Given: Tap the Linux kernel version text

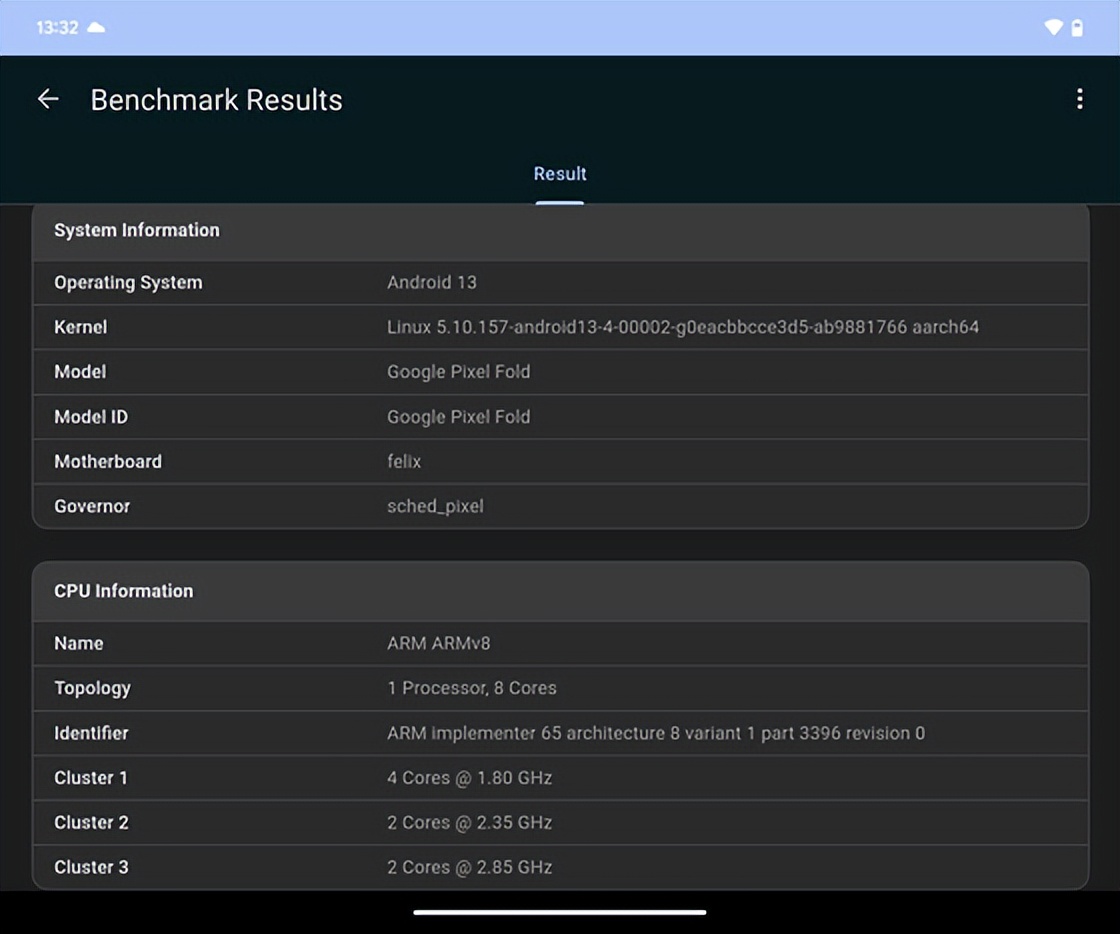Looking at the screenshot, I should [x=682, y=327].
